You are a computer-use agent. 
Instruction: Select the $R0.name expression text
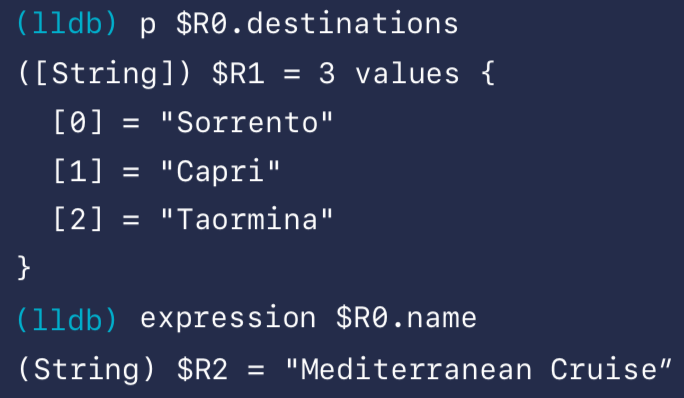[407, 318]
